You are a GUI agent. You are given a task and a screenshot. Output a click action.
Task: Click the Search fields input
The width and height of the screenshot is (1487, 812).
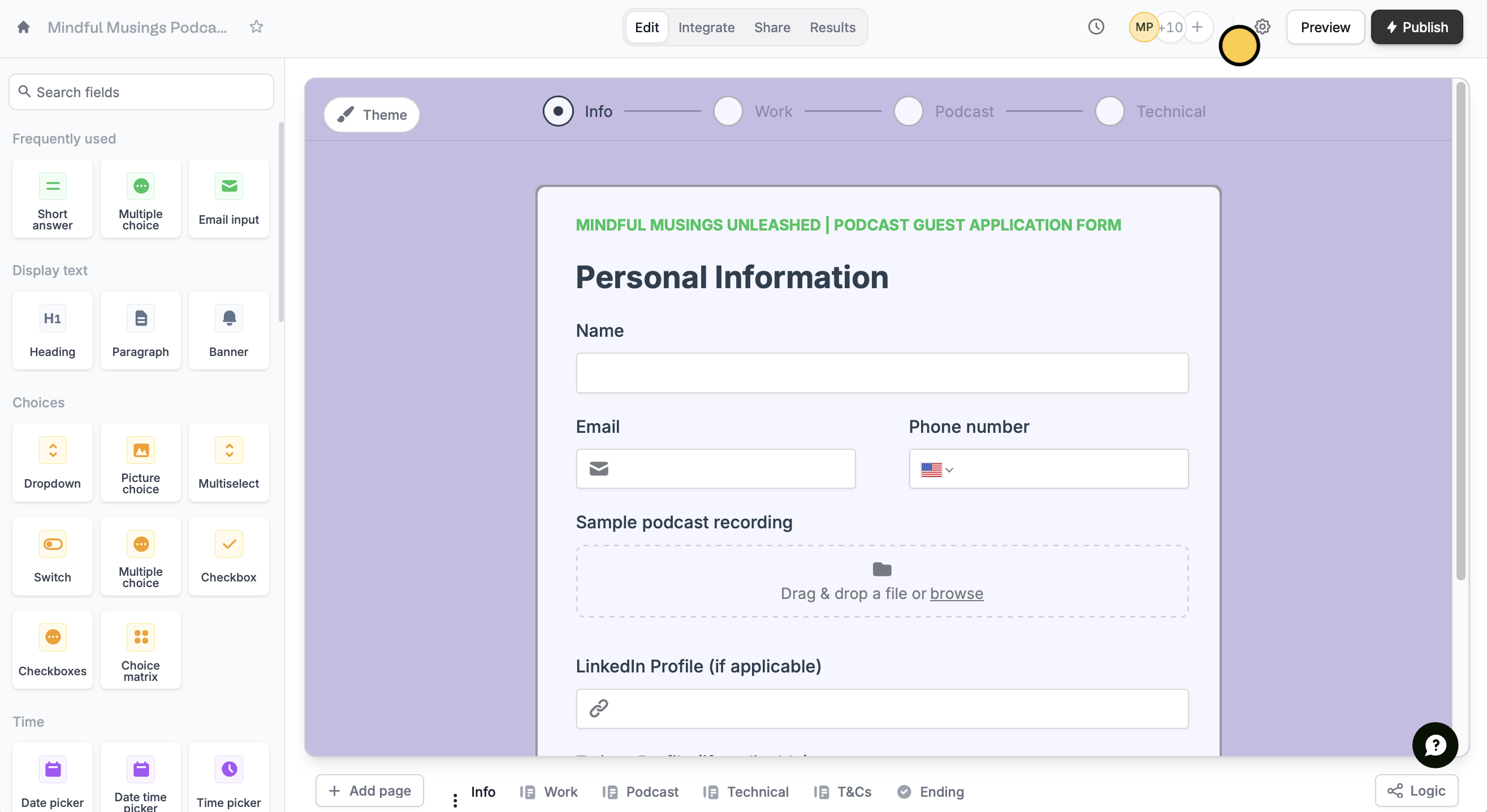141,92
